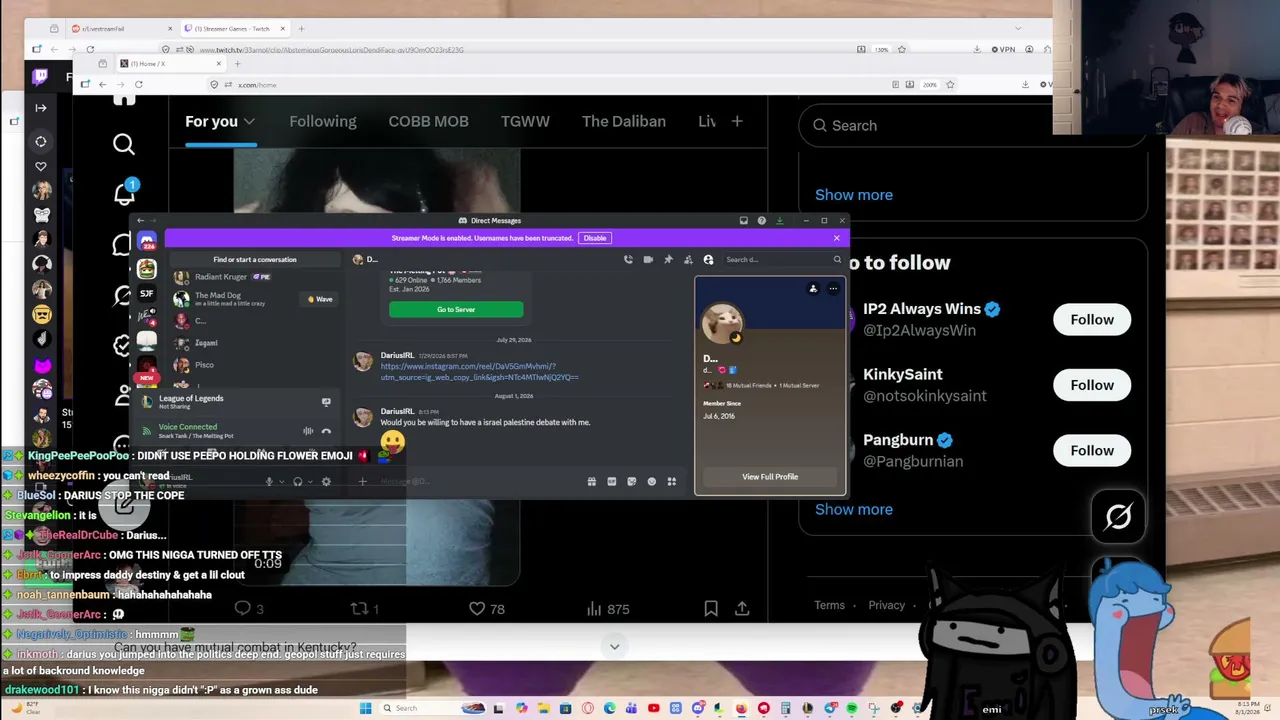Switch to the TGWW tab
Image resolution: width=1280 pixels, height=720 pixels.
click(x=525, y=121)
